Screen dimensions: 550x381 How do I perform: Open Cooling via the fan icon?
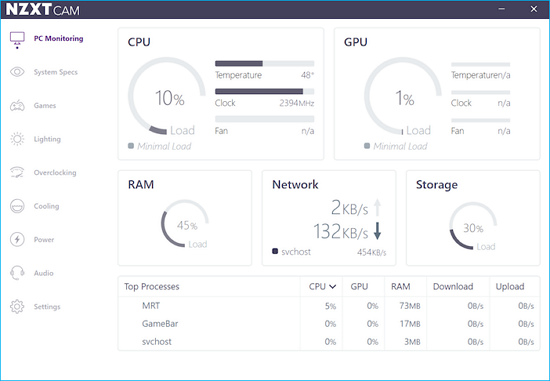(x=17, y=206)
